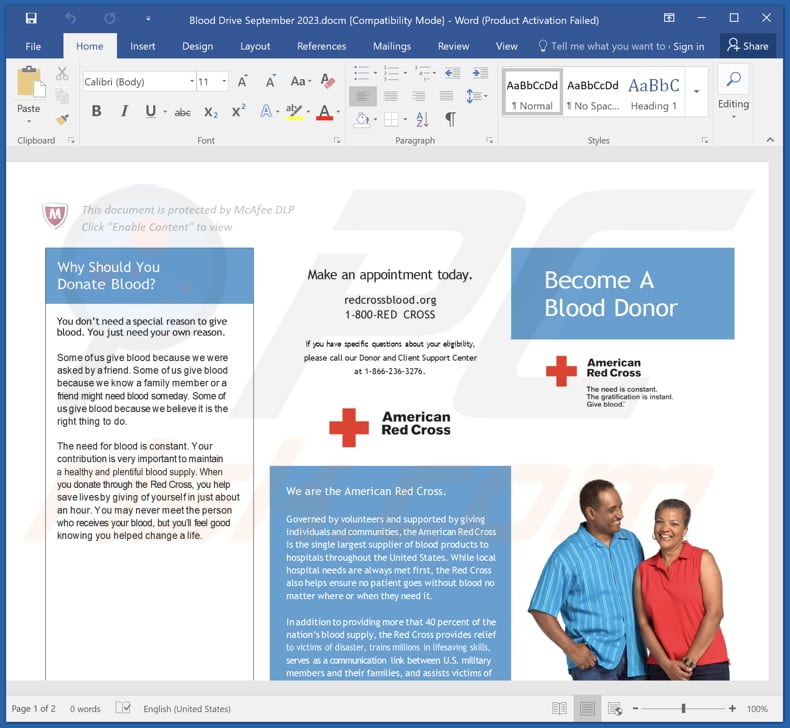Click the Paste clipboard icon
This screenshot has height=728, width=790.
[x=30, y=82]
